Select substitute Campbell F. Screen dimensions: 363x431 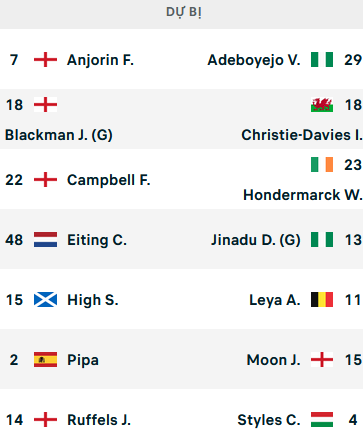tap(109, 180)
